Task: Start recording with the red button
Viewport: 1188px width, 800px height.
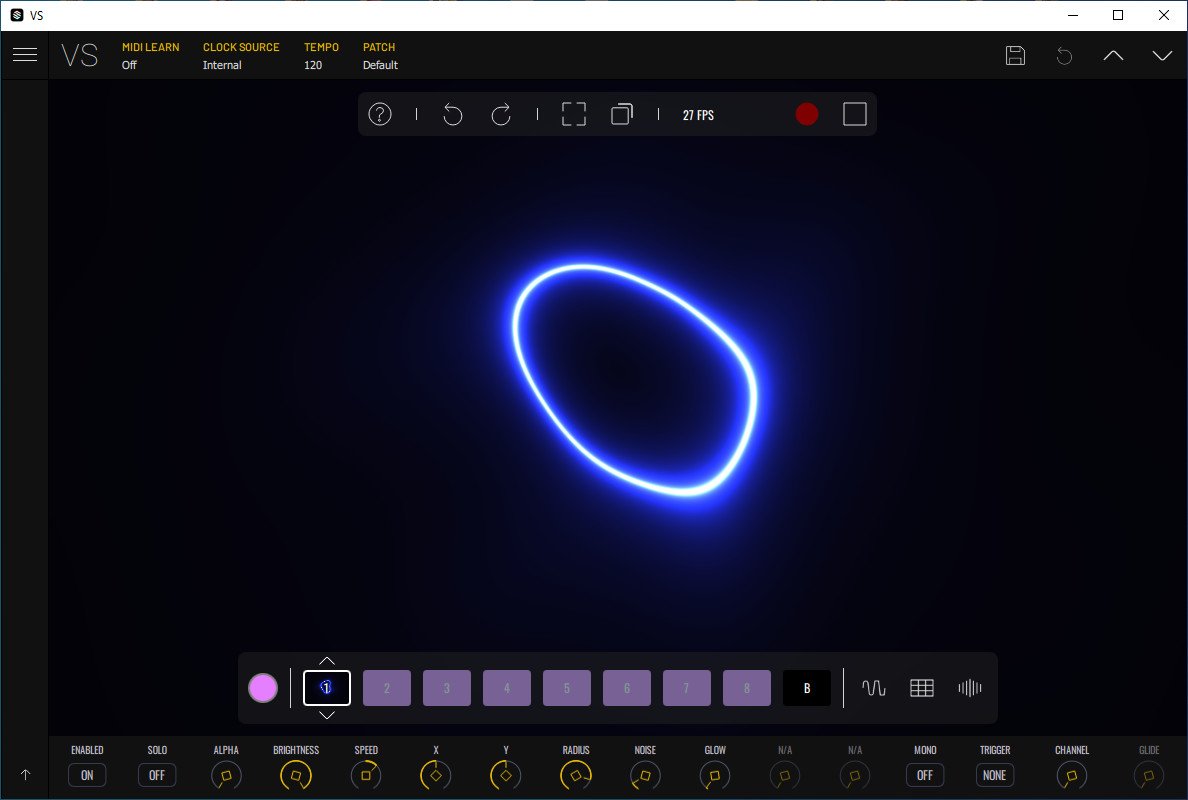Action: 807,114
